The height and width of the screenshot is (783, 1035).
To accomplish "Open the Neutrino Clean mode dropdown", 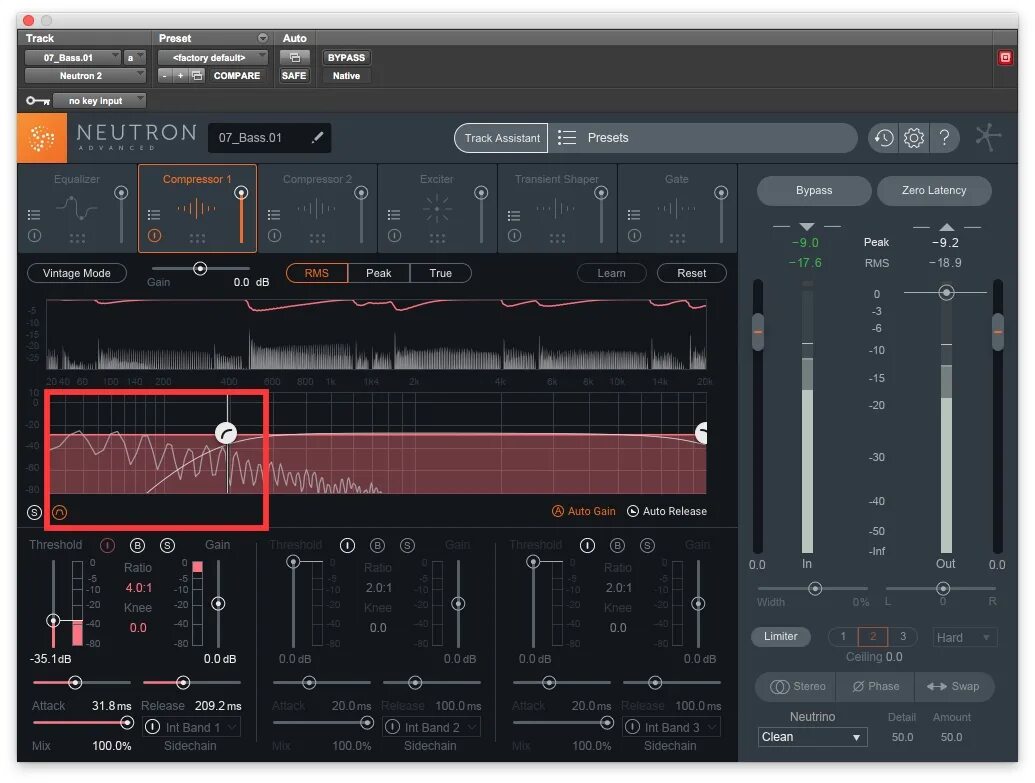I will point(813,737).
